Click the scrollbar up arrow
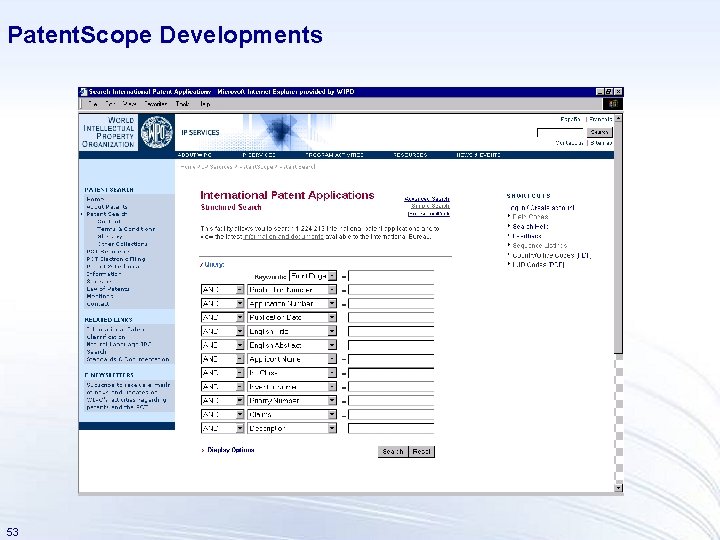The height and width of the screenshot is (540, 720). (x=619, y=118)
